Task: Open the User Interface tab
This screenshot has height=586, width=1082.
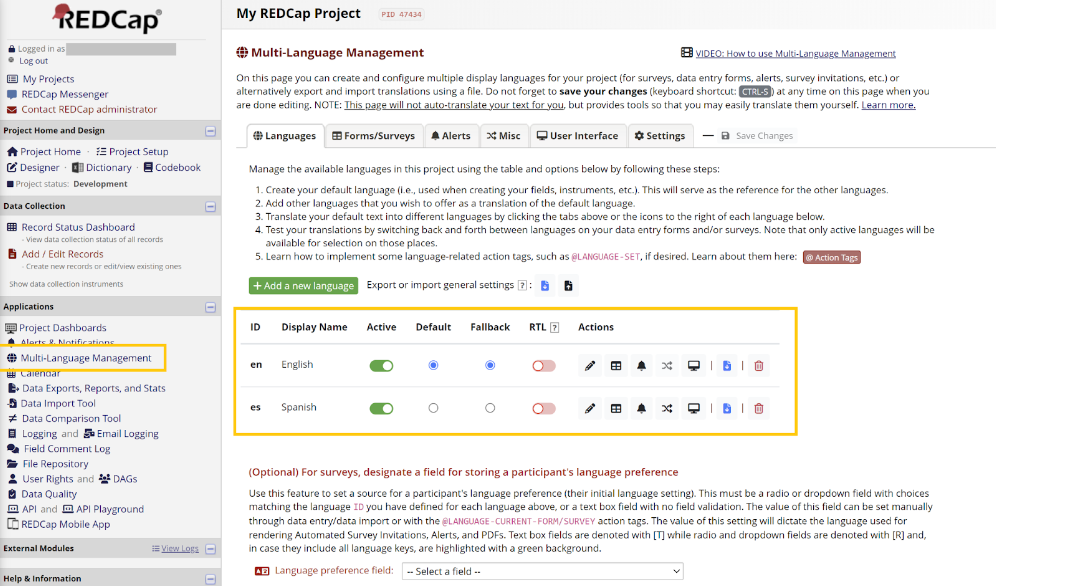Action: pyautogui.click(x=575, y=136)
